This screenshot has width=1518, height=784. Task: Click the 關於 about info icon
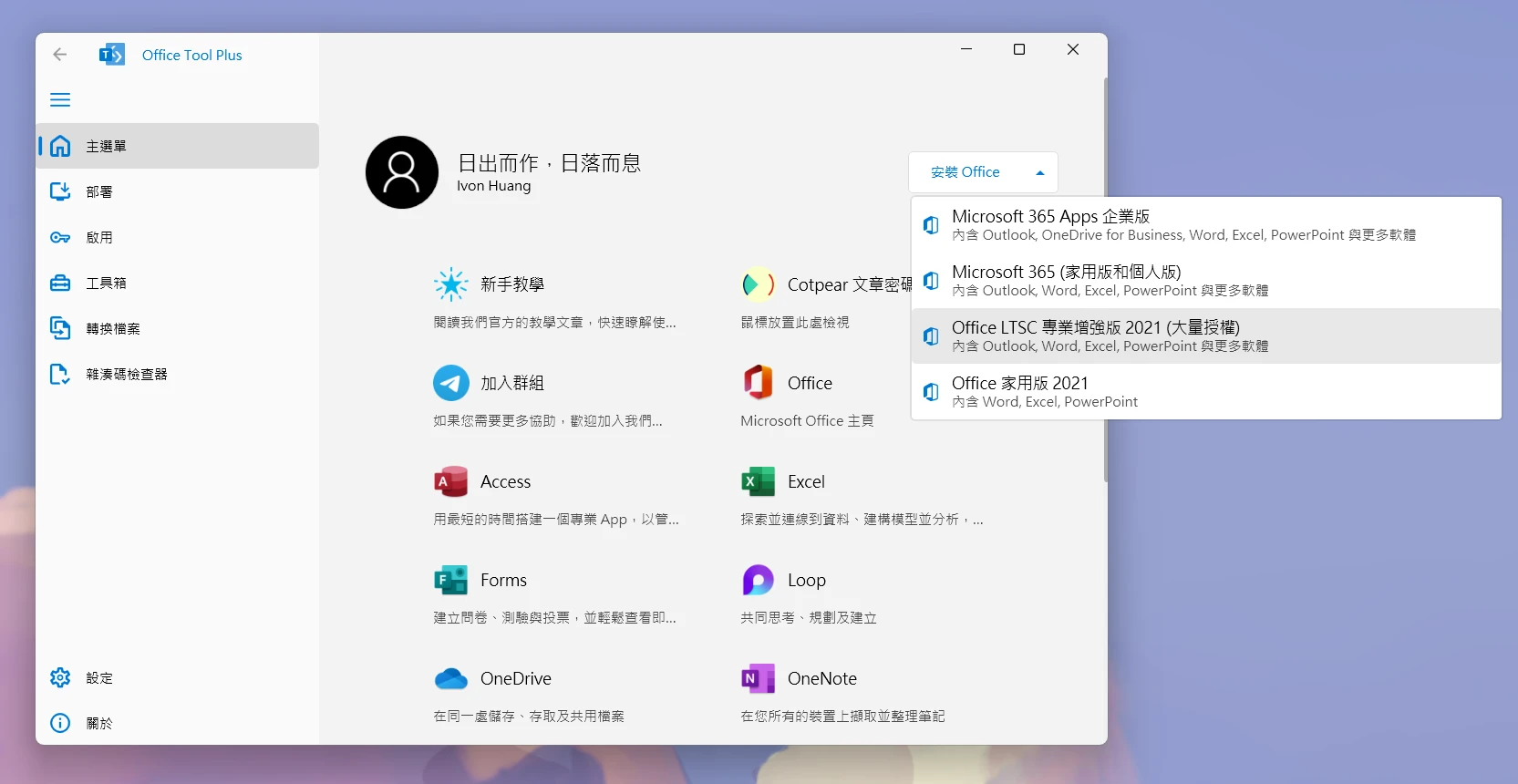60,723
